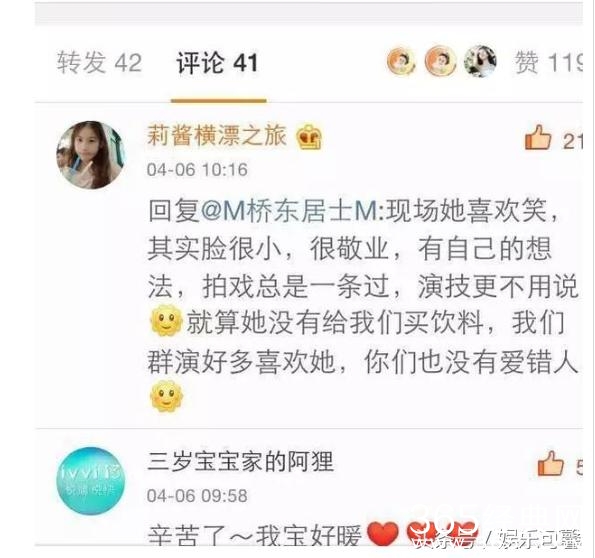Open the crown badge next to 莉酱横漂之旅
Image resolution: width=595 pixels, height=558 pixels.
[x=309, y=137]
